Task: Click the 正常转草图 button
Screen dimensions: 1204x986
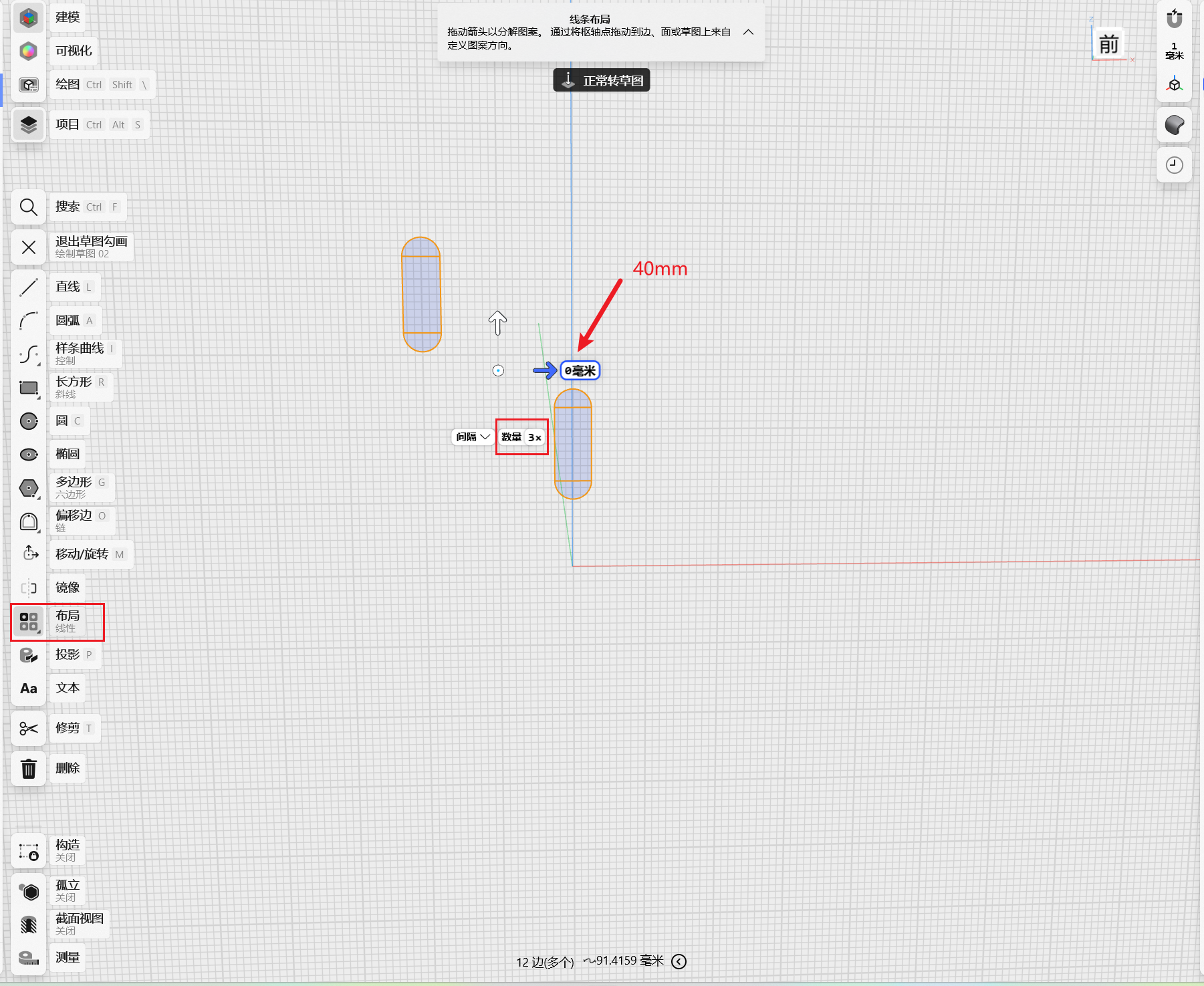Action: coord(602,80)
